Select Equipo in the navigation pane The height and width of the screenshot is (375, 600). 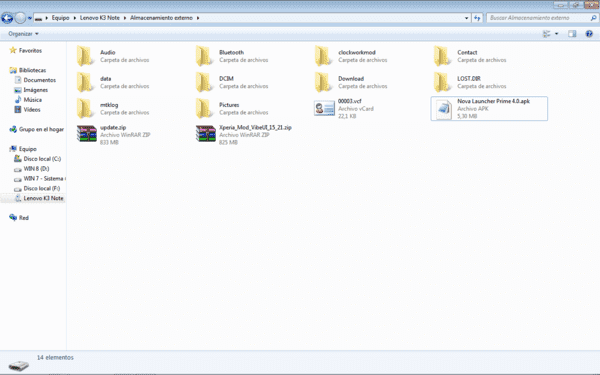[28, 149]
